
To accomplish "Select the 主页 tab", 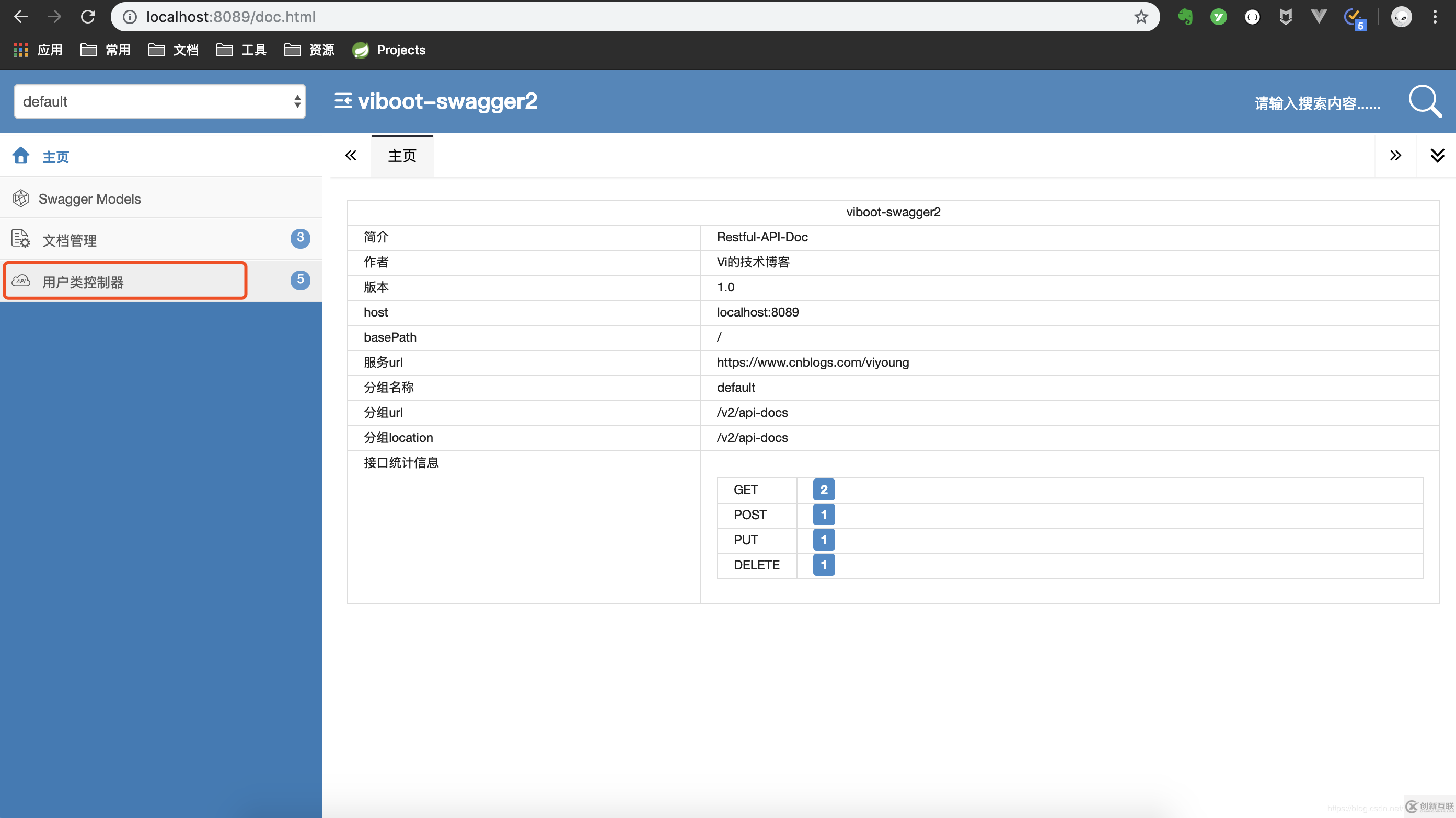I will (402, 156).
